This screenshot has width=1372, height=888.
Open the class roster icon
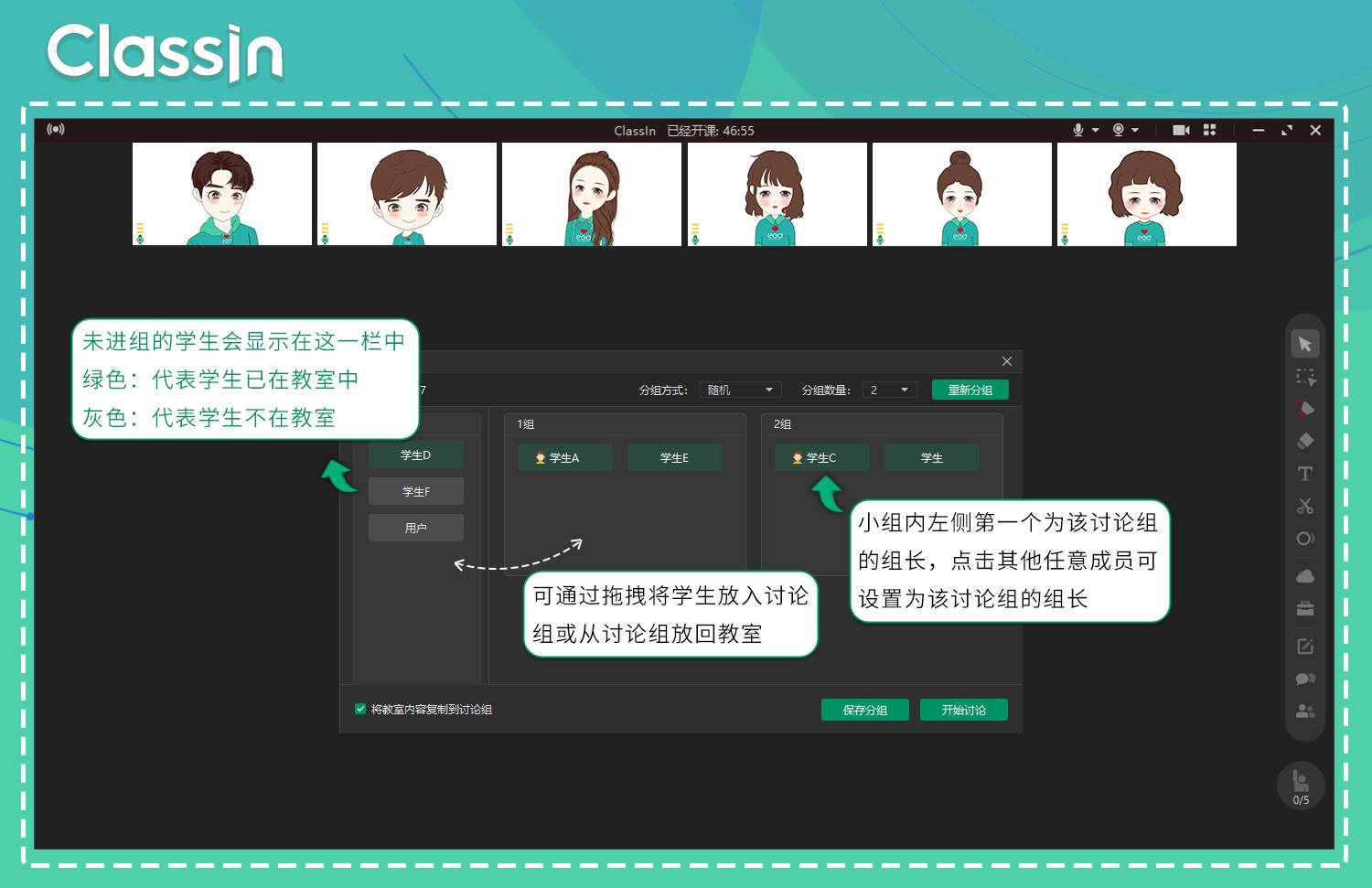pyautogui.click(x=1305, y=711)
